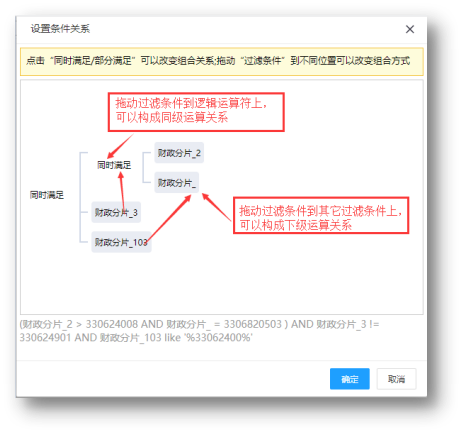Toggle the nested 同时满足 operator
Viewport: 465px width, 435px height.
114,165
